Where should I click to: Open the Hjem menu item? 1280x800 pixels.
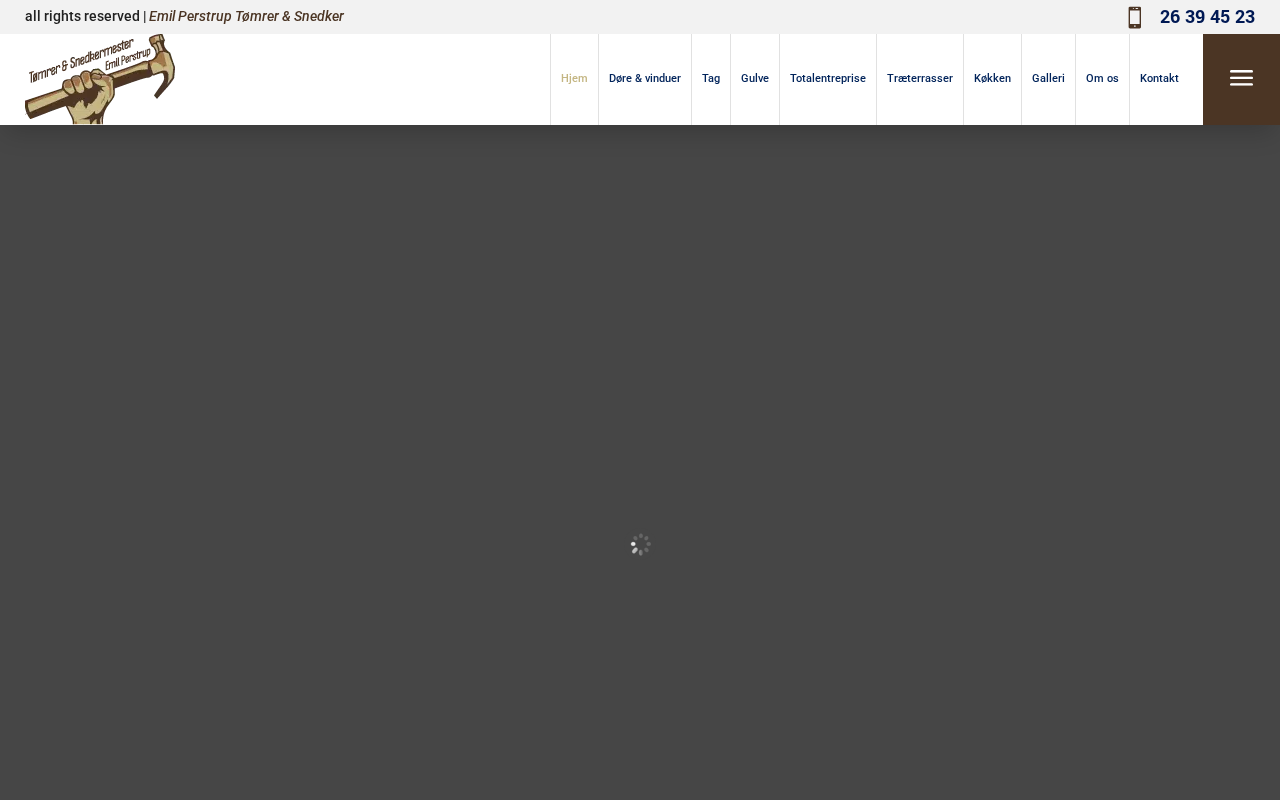(574, 79)
